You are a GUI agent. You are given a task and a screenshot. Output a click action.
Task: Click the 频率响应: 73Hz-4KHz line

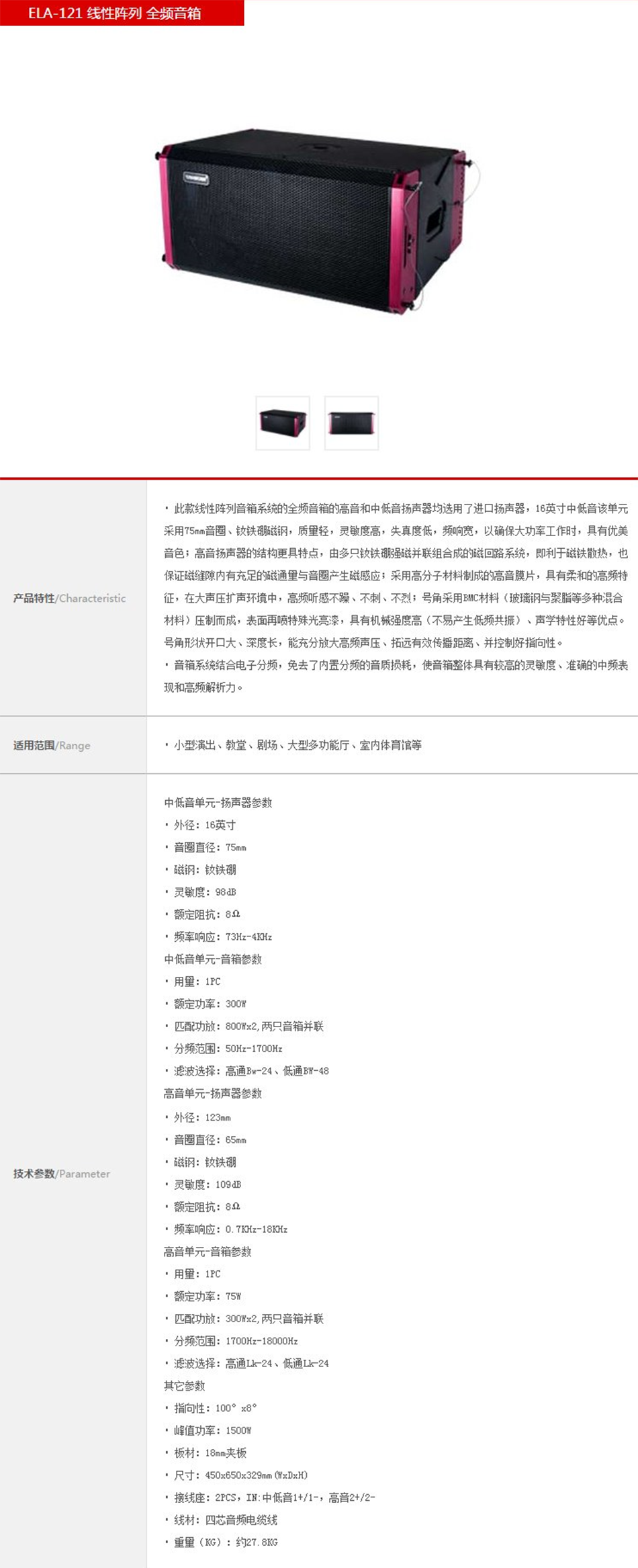click(x=218, y=937)
